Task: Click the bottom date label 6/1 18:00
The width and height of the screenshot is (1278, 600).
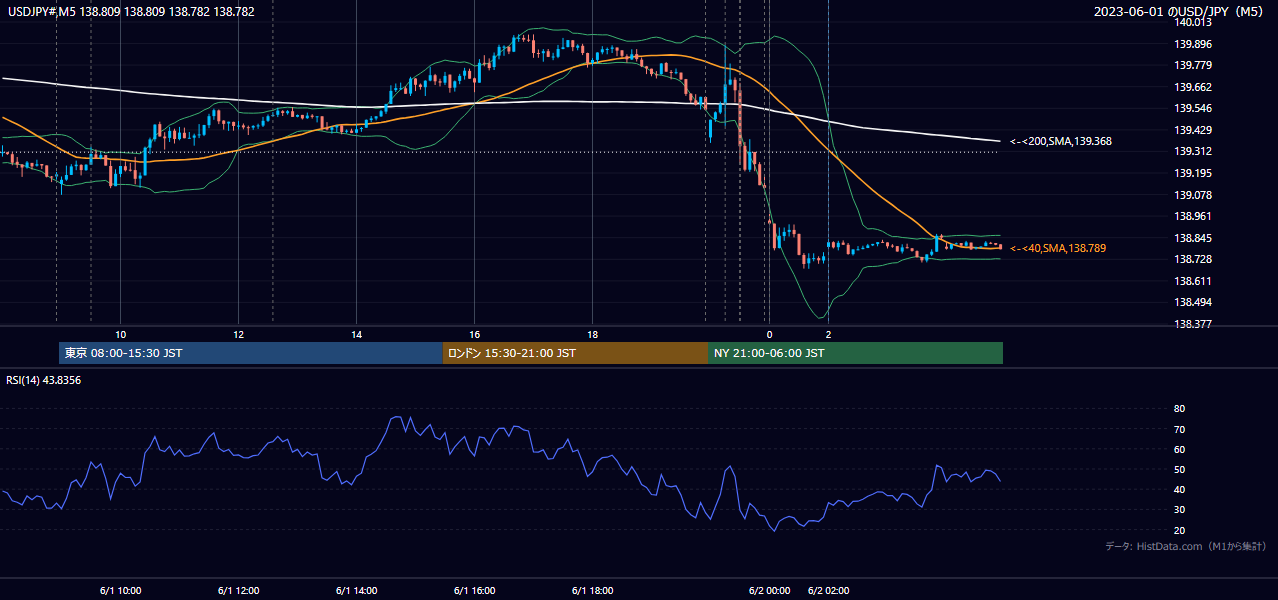Action: point(592,590)
